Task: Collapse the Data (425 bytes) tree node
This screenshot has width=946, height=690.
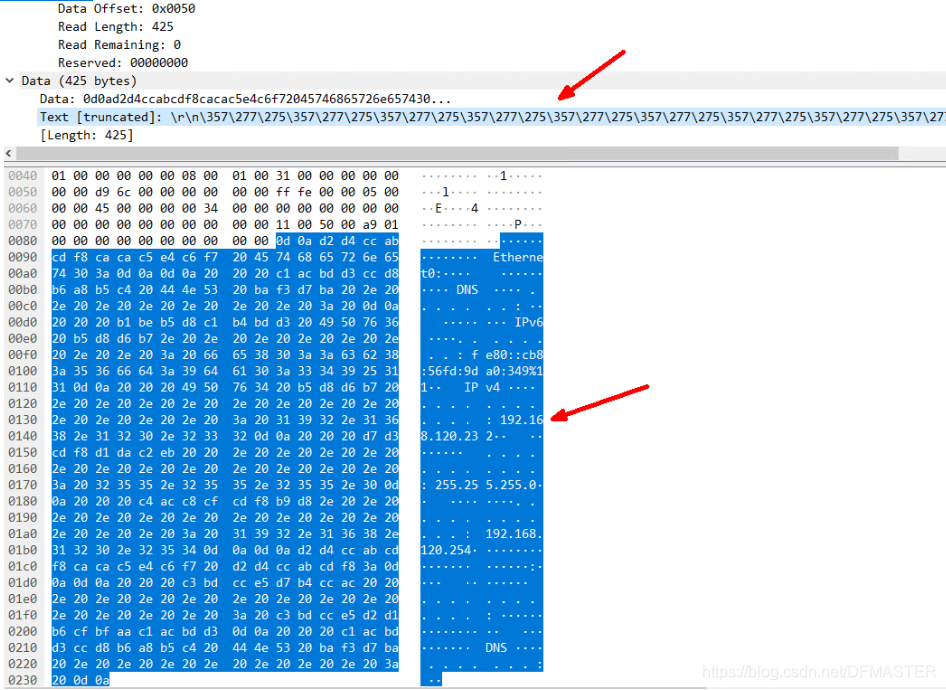Action: click(x=10, y=80)
